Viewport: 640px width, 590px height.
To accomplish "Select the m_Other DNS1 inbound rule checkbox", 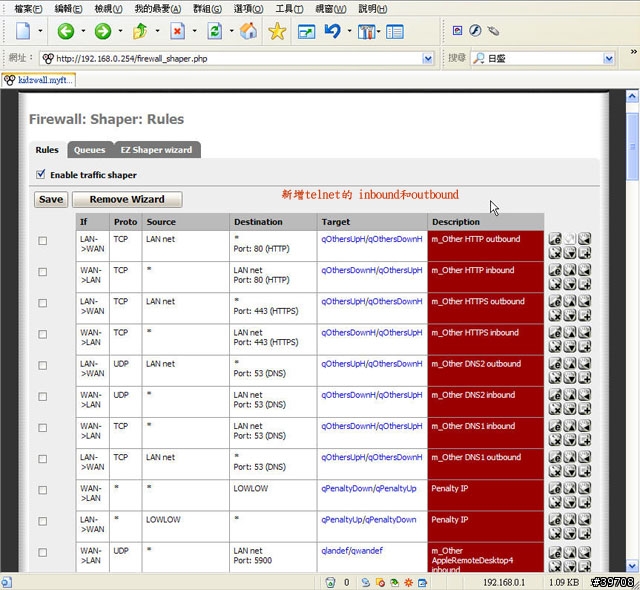I will [42, 428].
